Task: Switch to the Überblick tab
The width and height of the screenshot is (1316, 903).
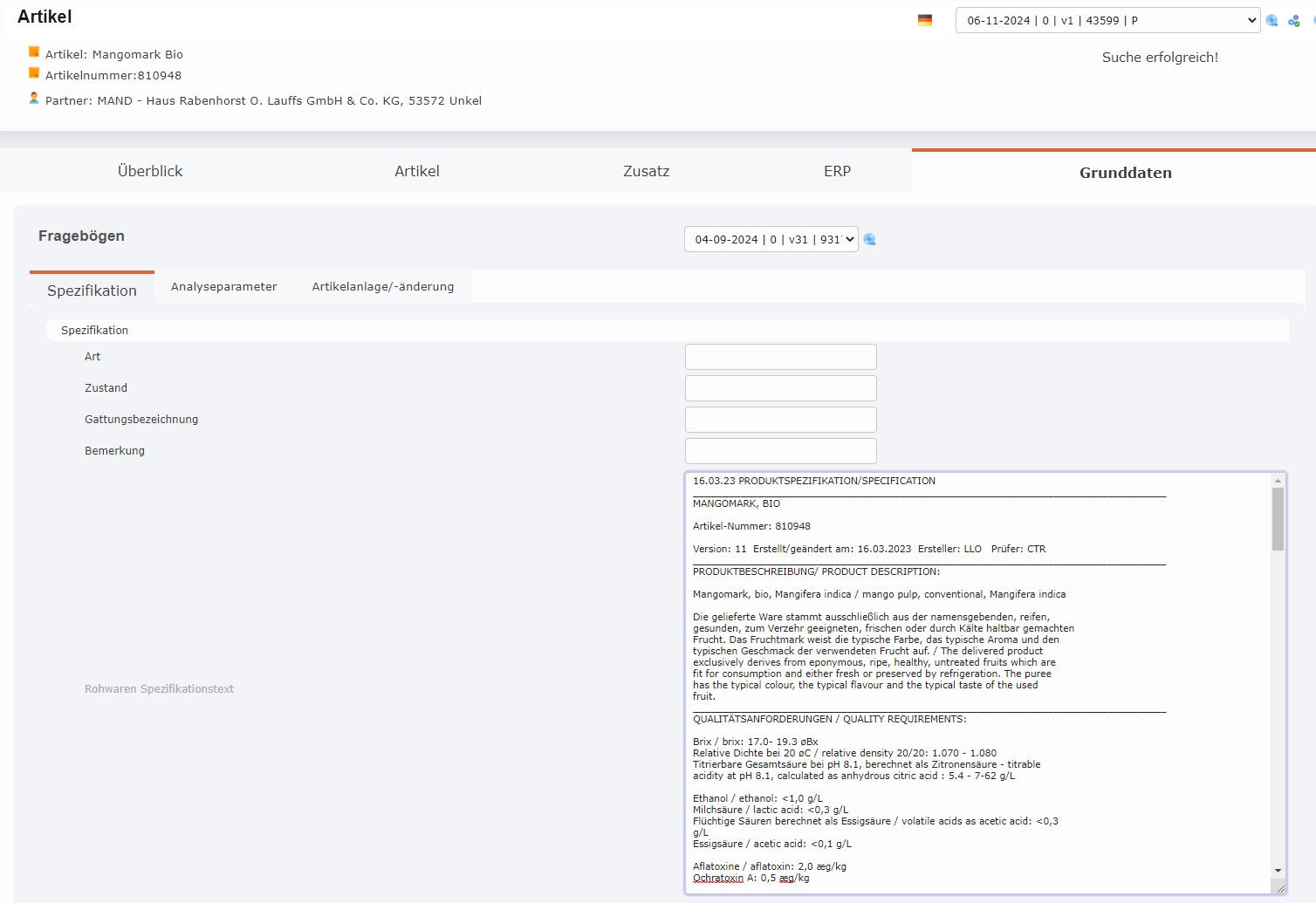Action: click(x=150, y=171)
